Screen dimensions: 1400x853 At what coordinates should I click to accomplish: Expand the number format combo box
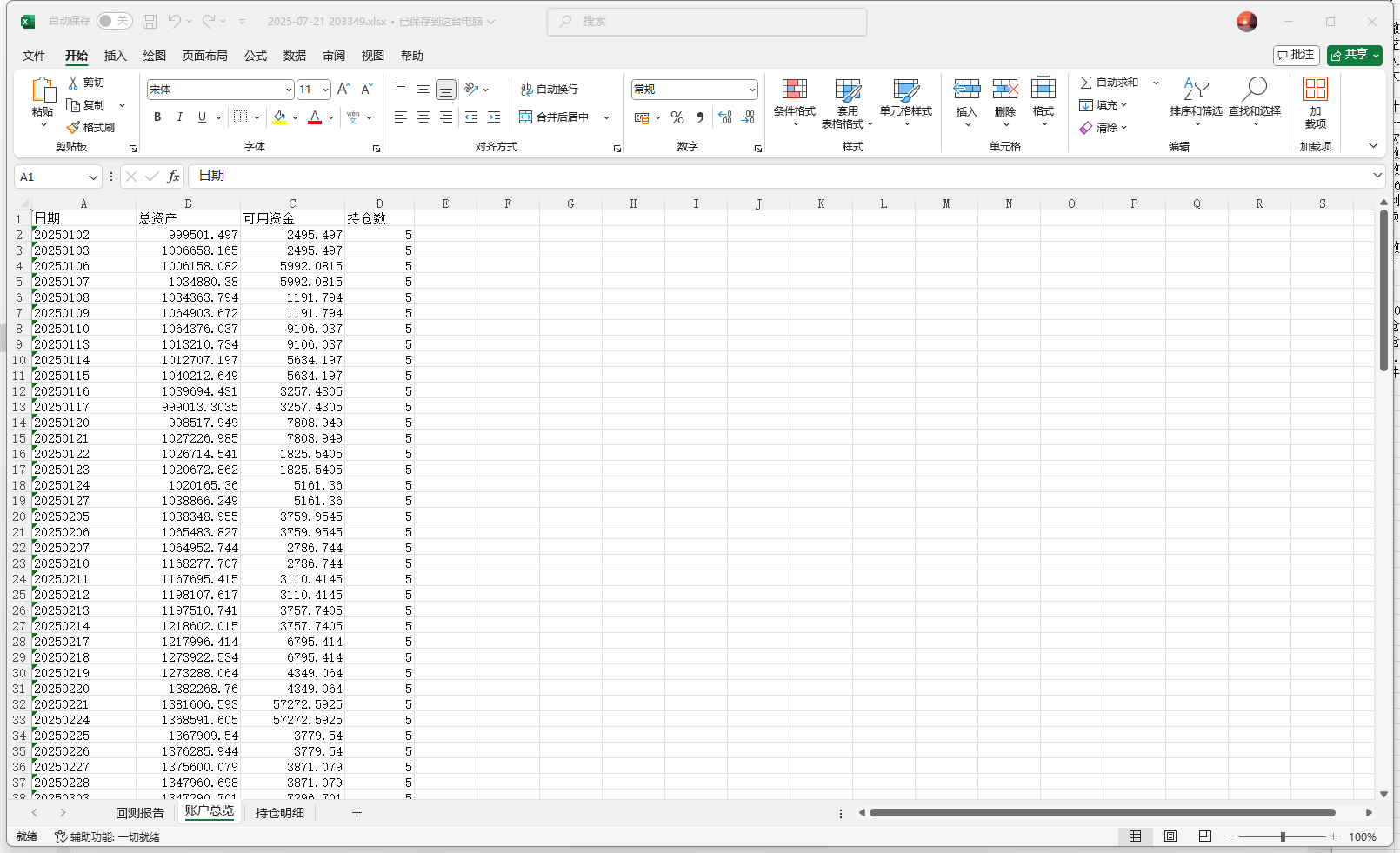[x=752, y=90]
